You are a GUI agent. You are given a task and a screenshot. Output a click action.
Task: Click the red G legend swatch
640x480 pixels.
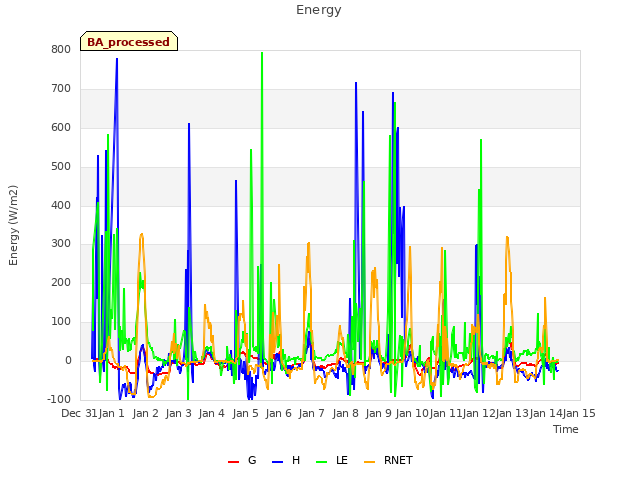[x=233, y=462]
